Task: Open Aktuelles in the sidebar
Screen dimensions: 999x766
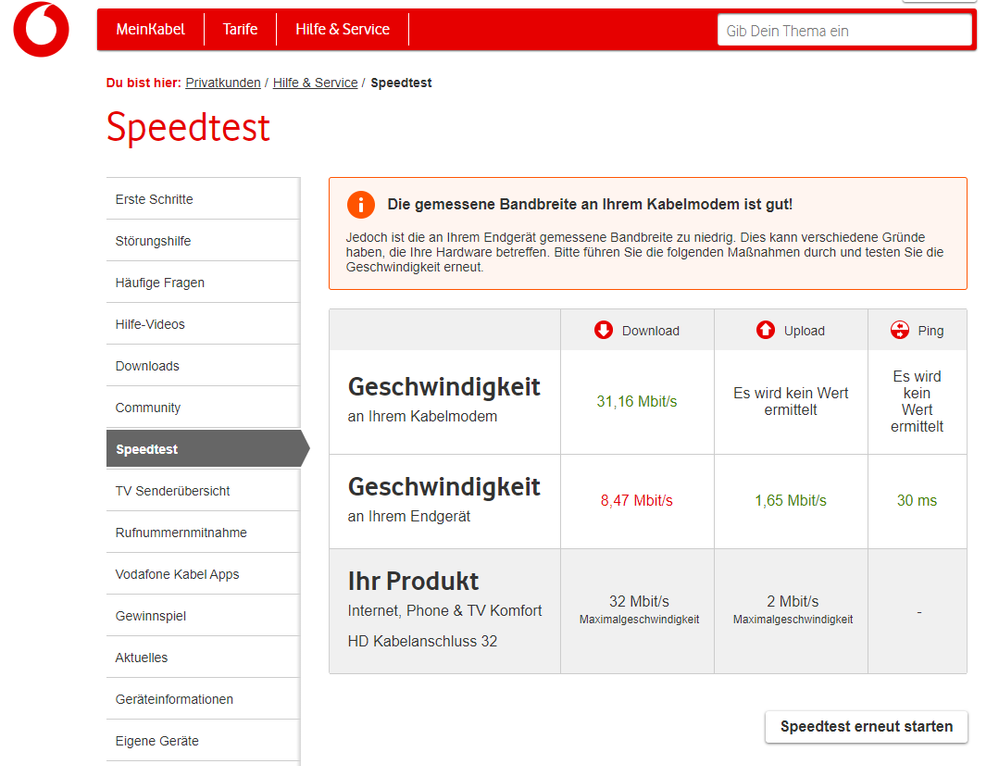Action: [203, 658]
